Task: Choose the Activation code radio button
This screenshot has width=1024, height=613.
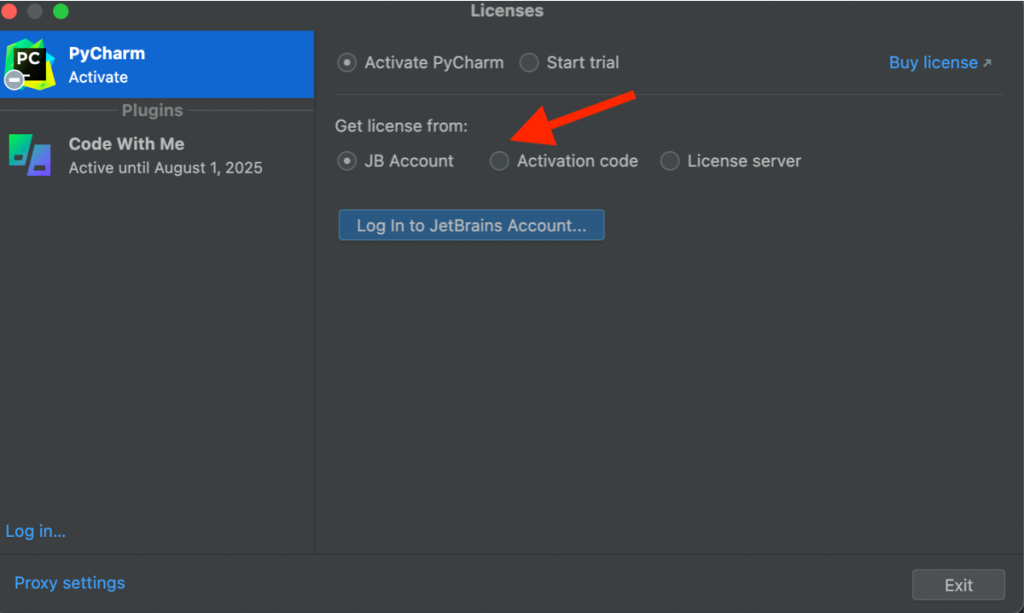Action: [499, 161]
